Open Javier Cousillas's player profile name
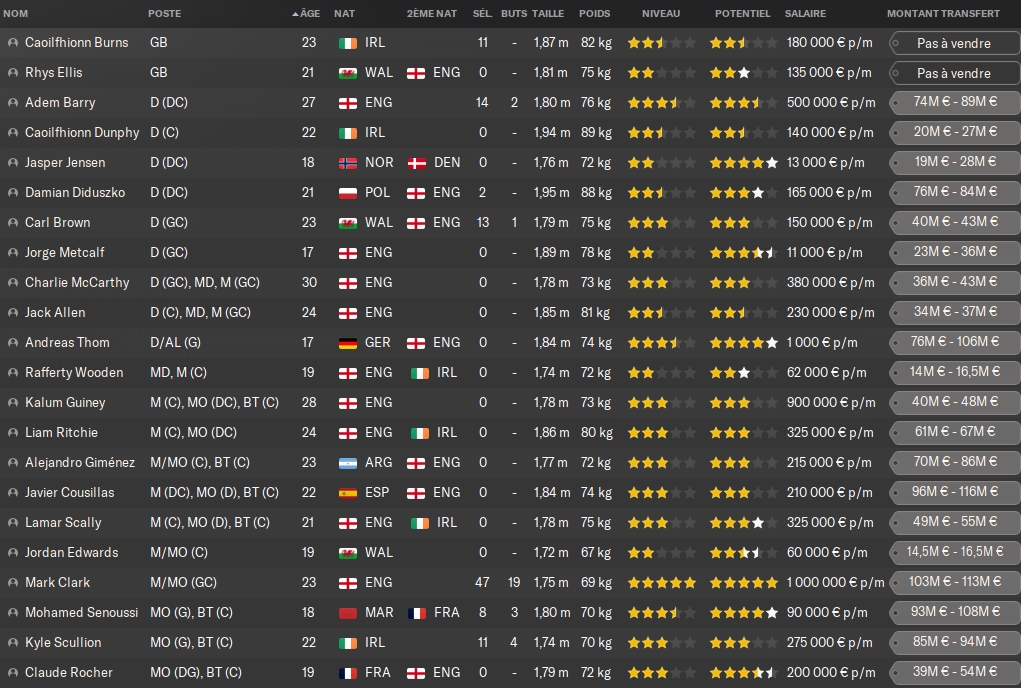This screenshot has width=1021, height=688. (x=70, y=493)
